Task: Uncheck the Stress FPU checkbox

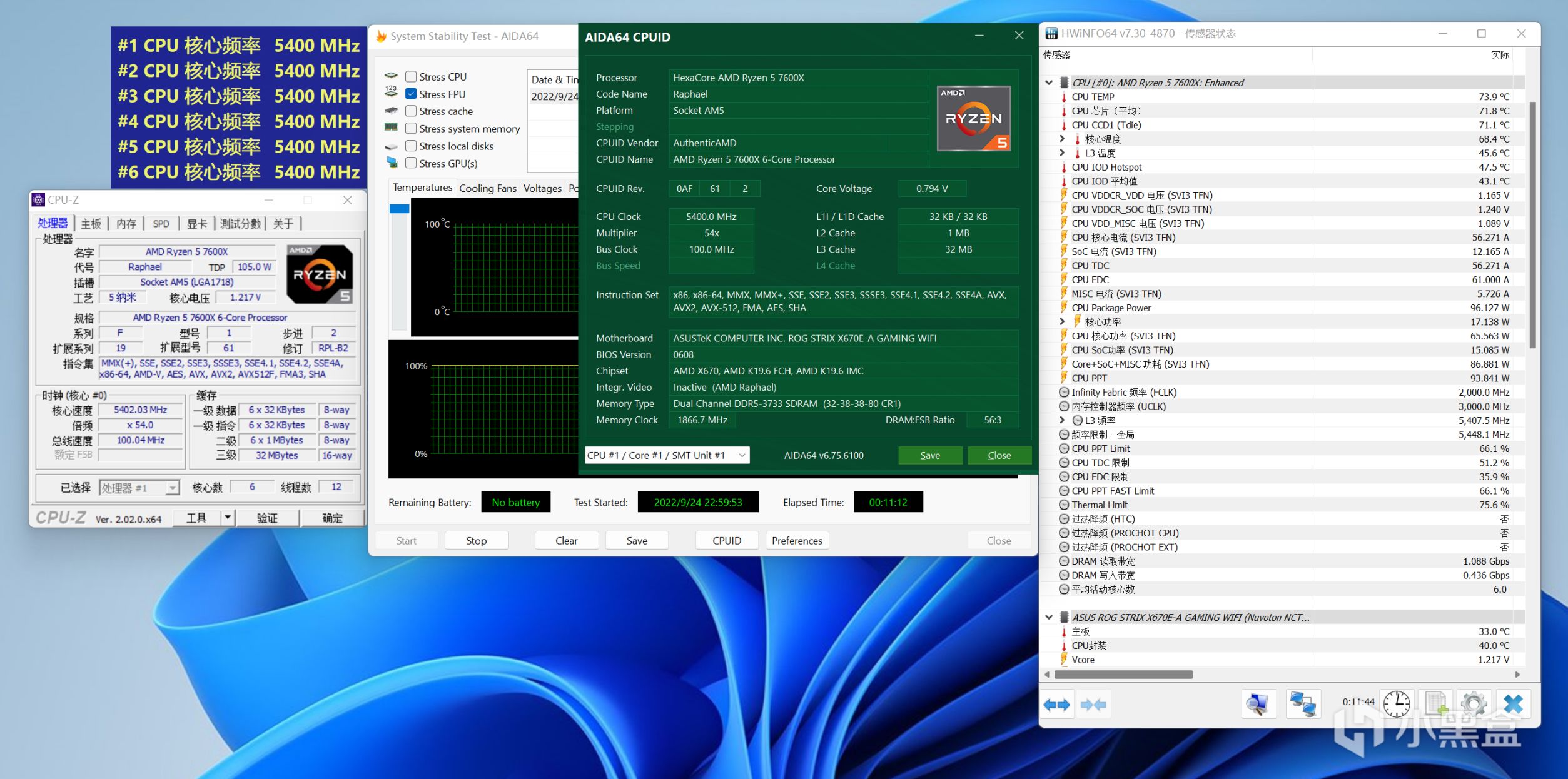Action: pyautogui.click(x=411, y=94)
